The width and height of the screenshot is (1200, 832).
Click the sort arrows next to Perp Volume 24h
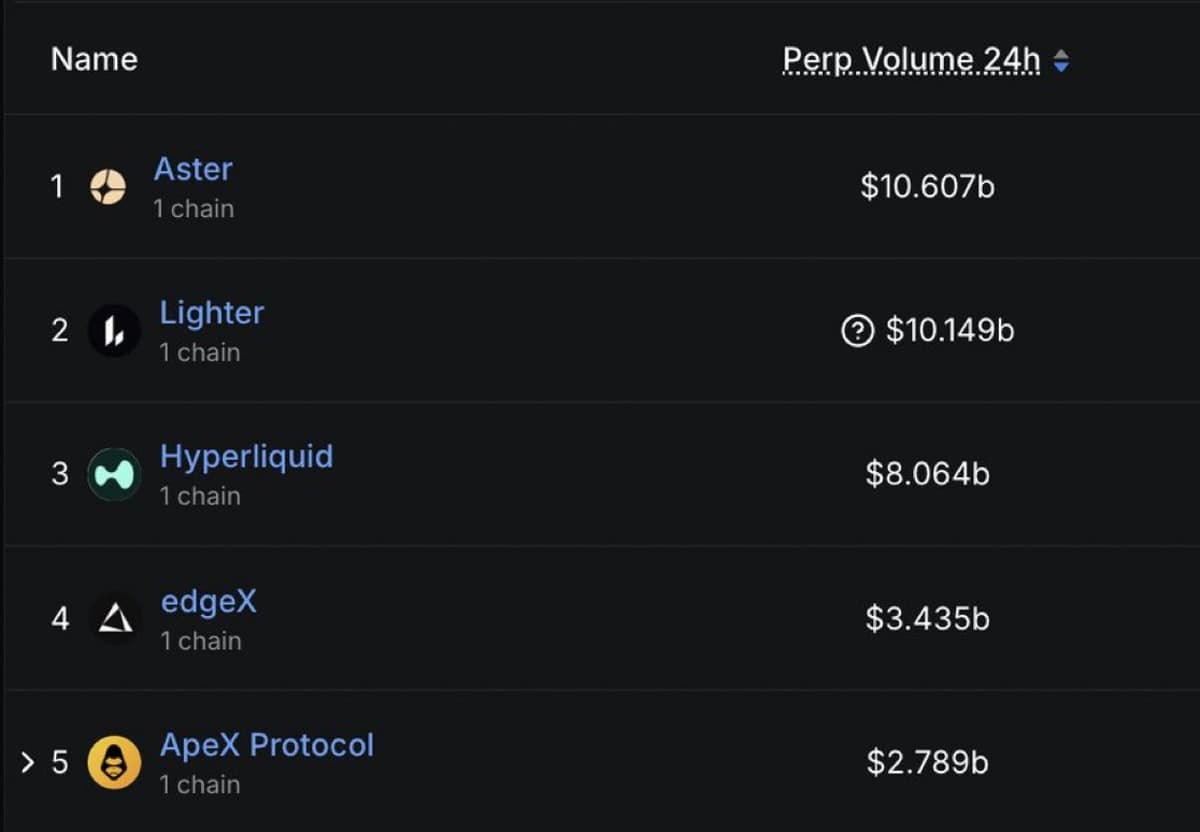[x=1060, y=59]
